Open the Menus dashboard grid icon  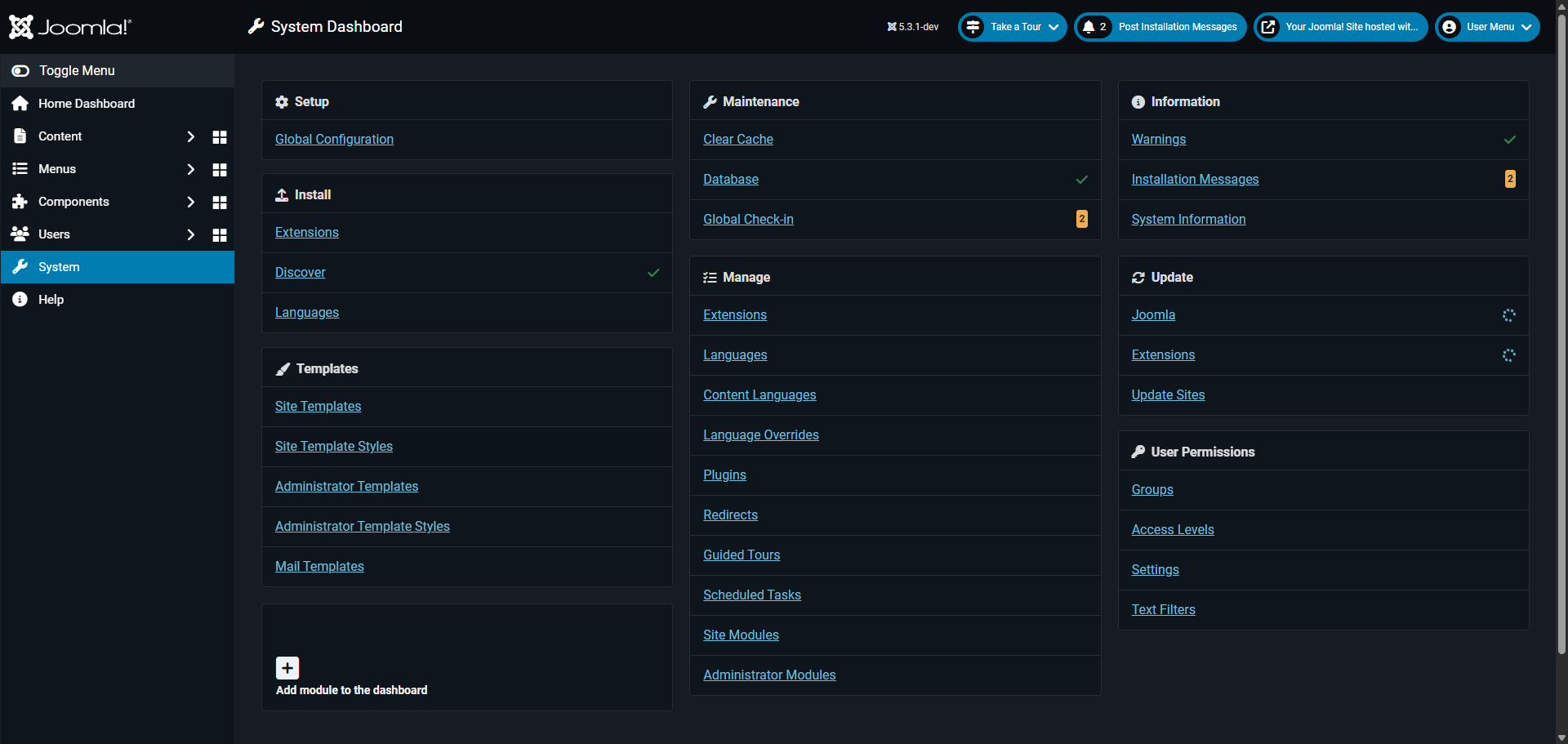220,170
